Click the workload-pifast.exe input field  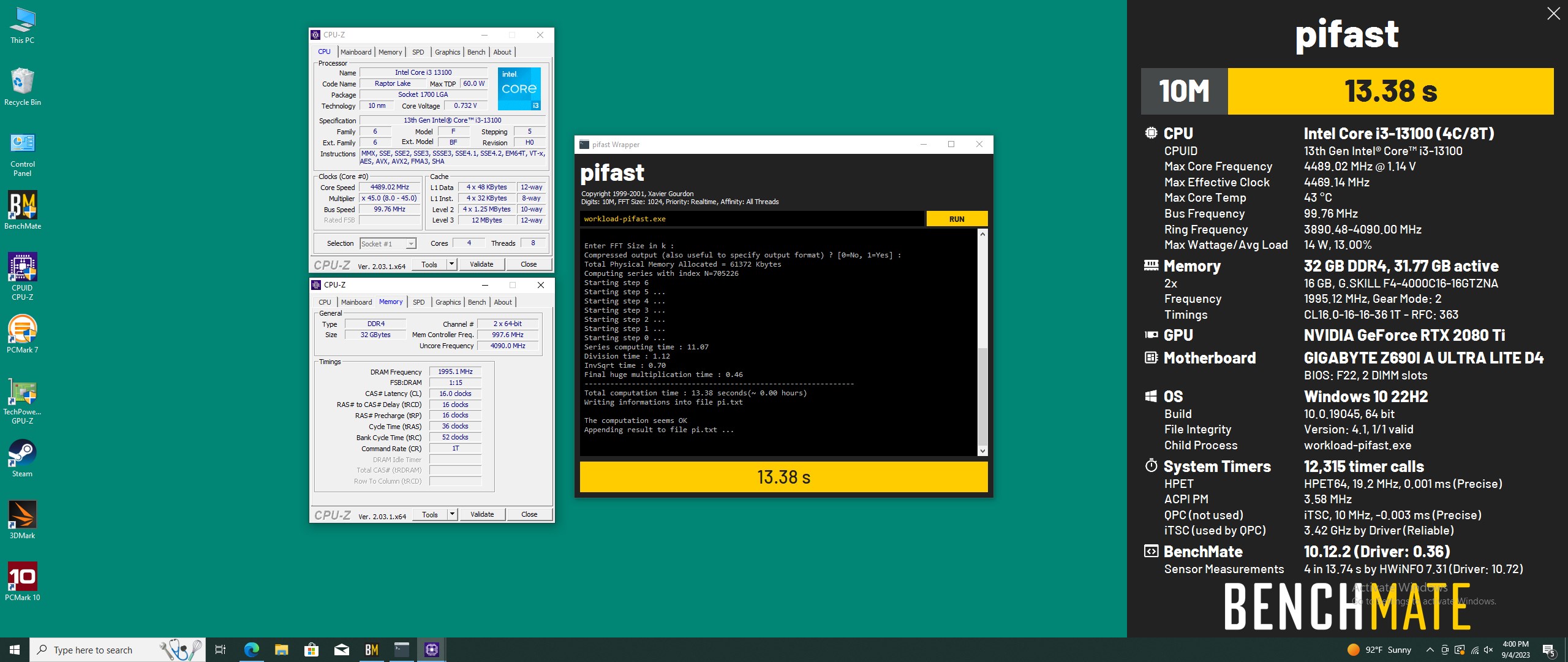coord(752,219)
